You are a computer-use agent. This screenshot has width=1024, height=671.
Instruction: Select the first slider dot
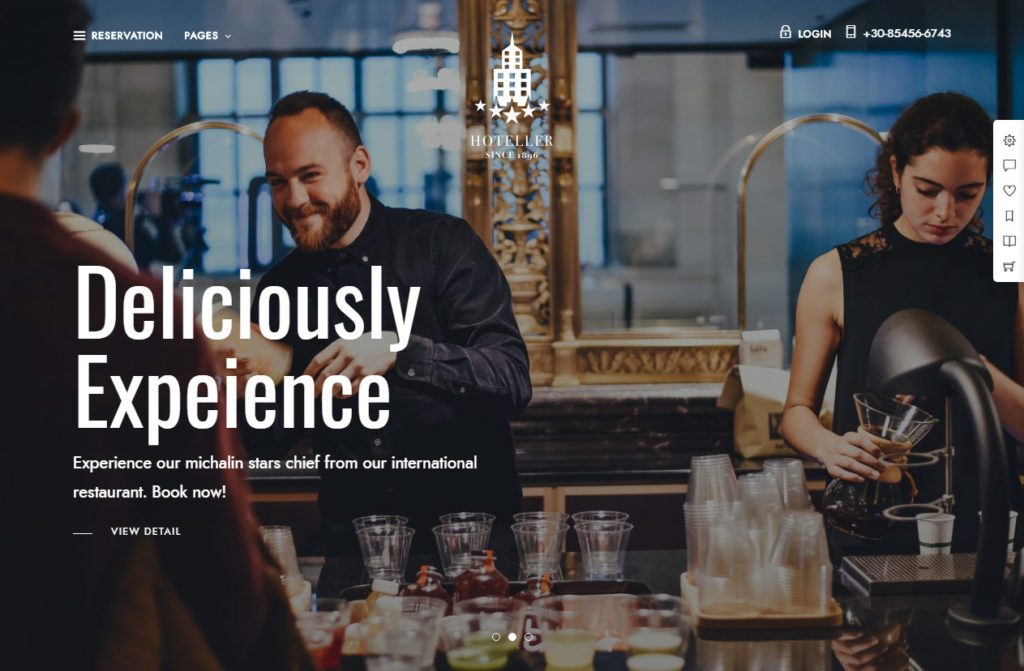tap(496, 637)
